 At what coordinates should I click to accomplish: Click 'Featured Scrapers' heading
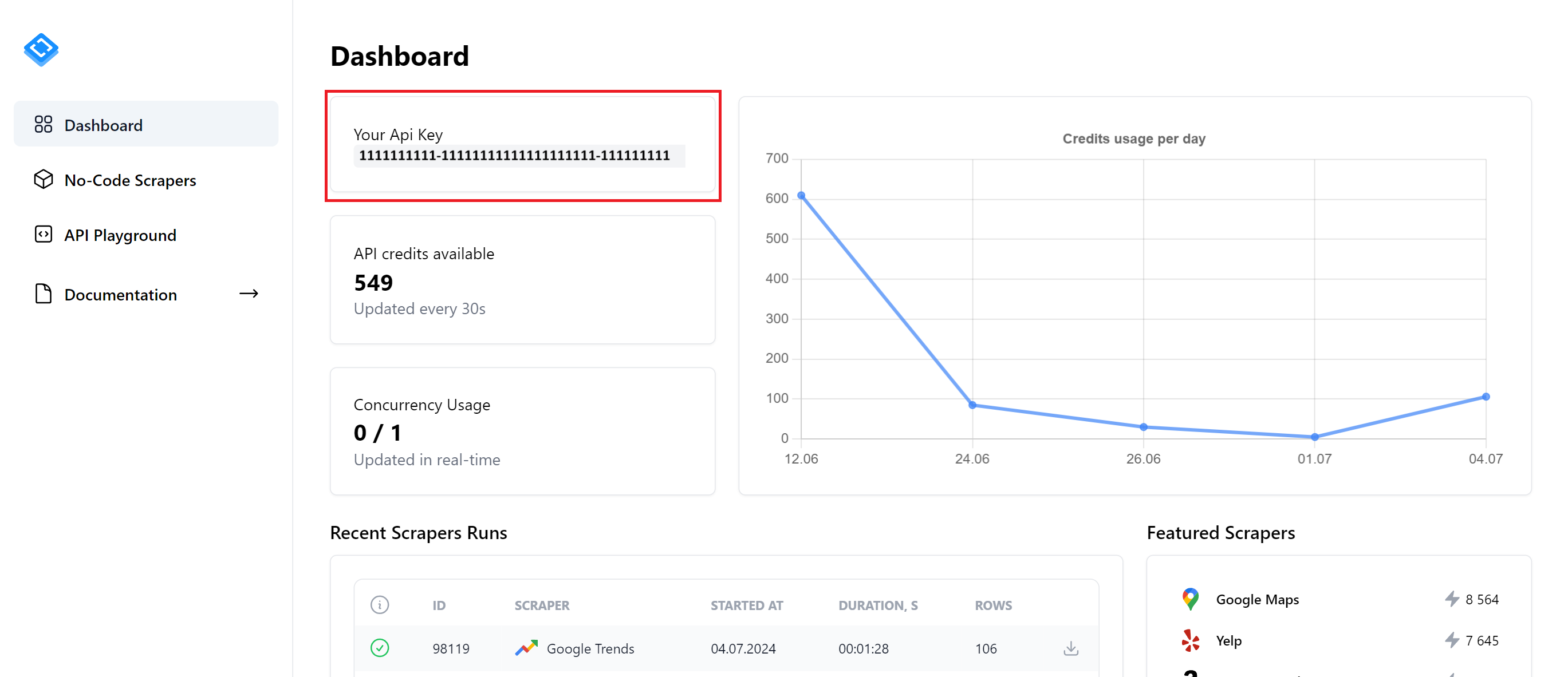1220,533
